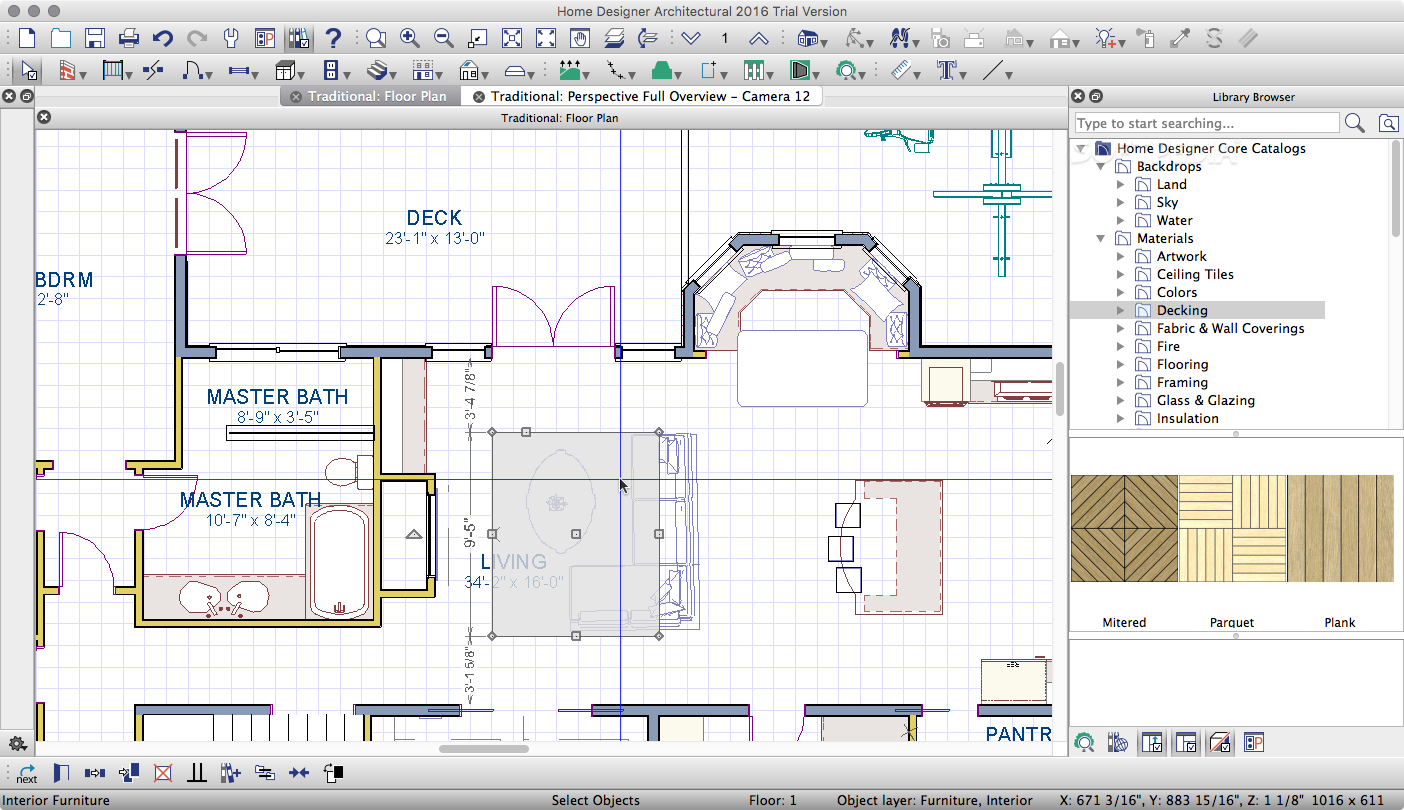Zoom out with the minus magnifier

[443, 39]
